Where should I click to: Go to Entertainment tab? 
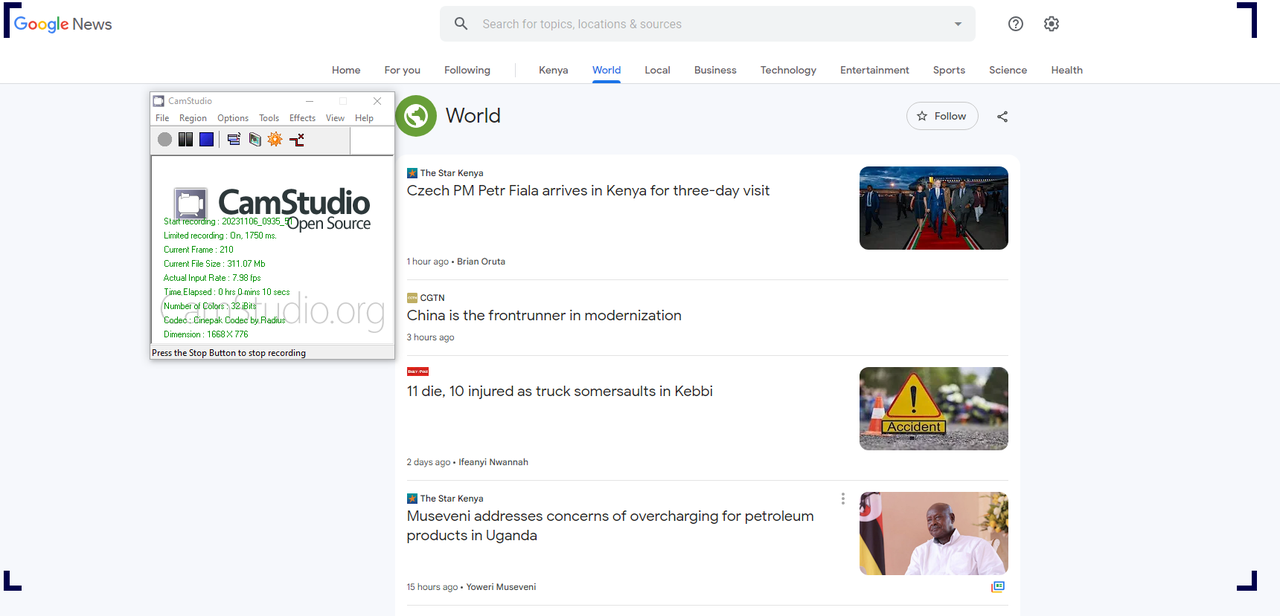875,70
